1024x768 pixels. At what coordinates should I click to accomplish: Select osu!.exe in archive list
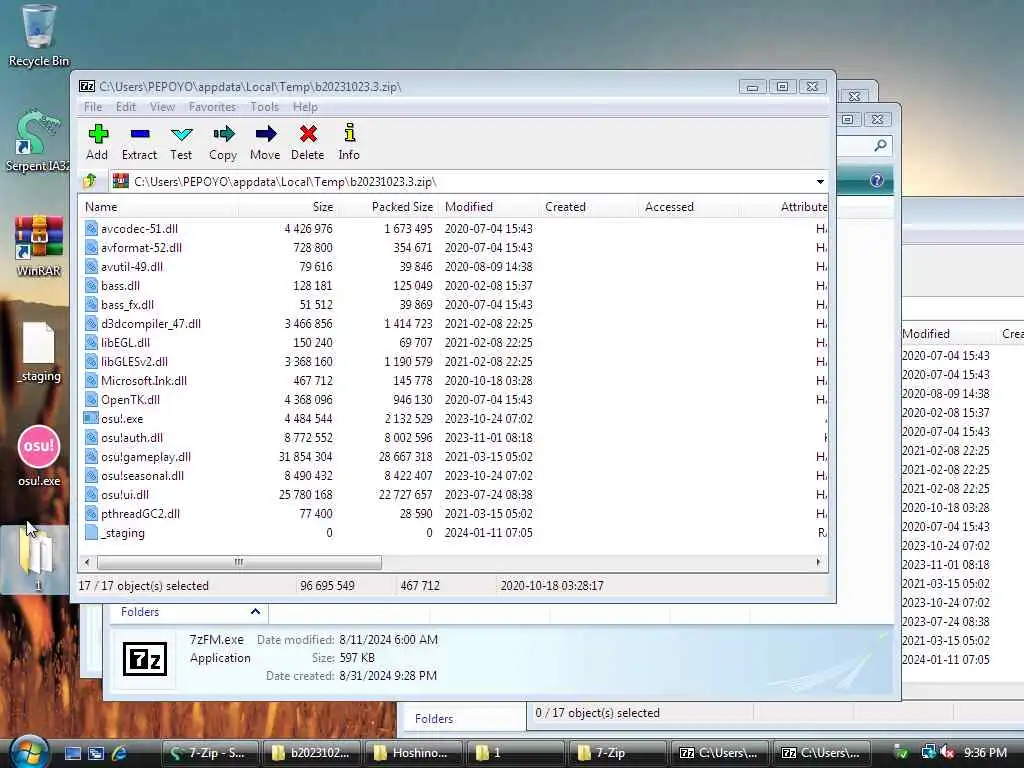coord(121,418)
